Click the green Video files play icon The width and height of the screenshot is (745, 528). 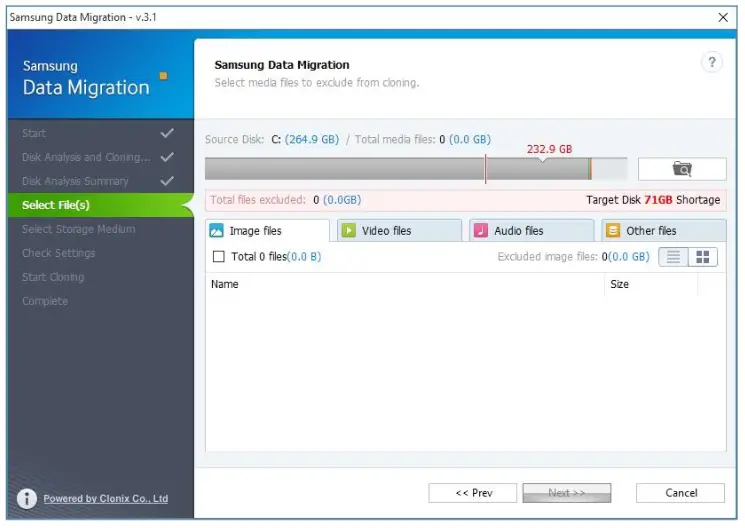click(x=349, y=230)
